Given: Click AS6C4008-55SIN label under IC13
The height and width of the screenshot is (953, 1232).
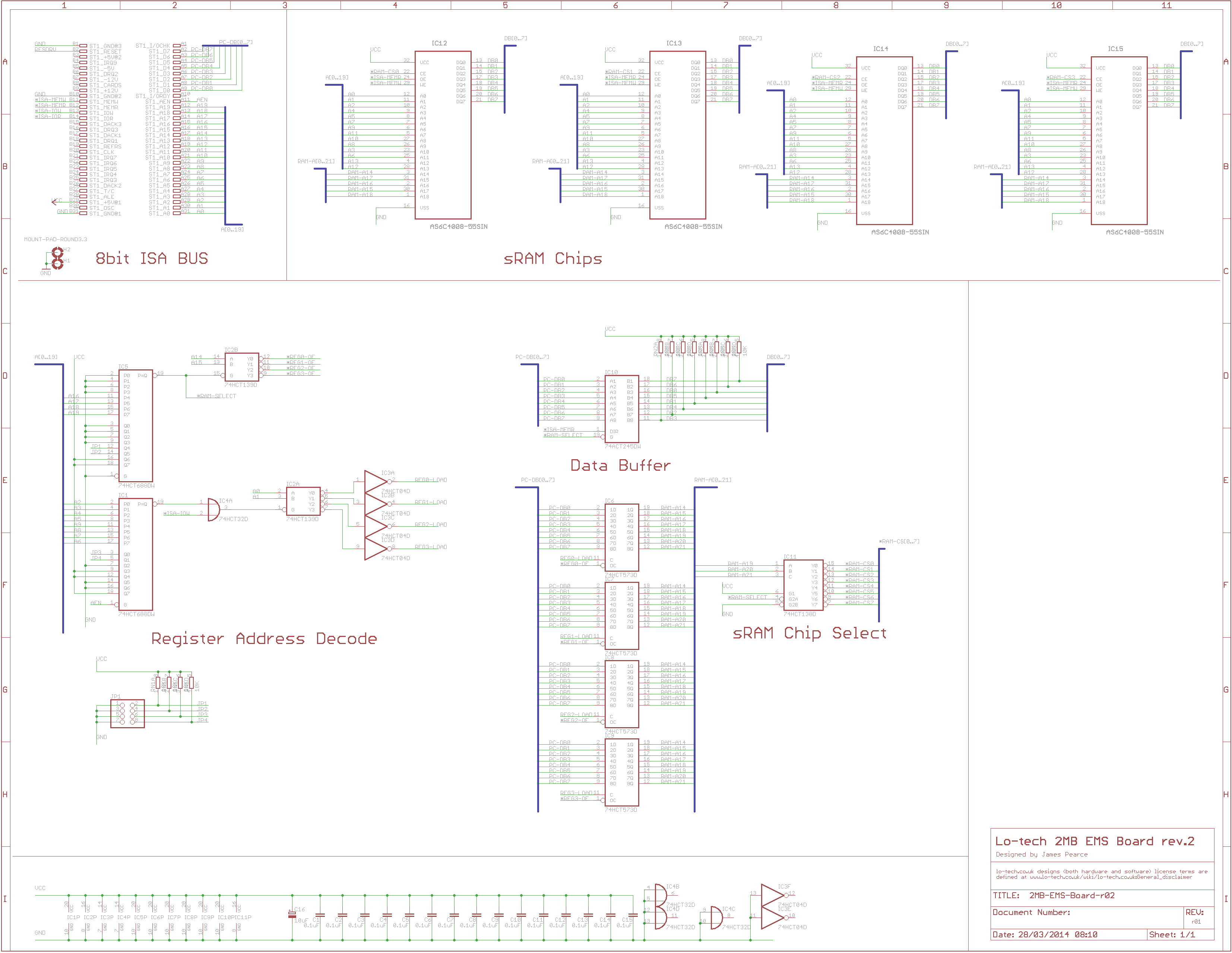Looking at the screenshot, I should click(x=693, y=227).
